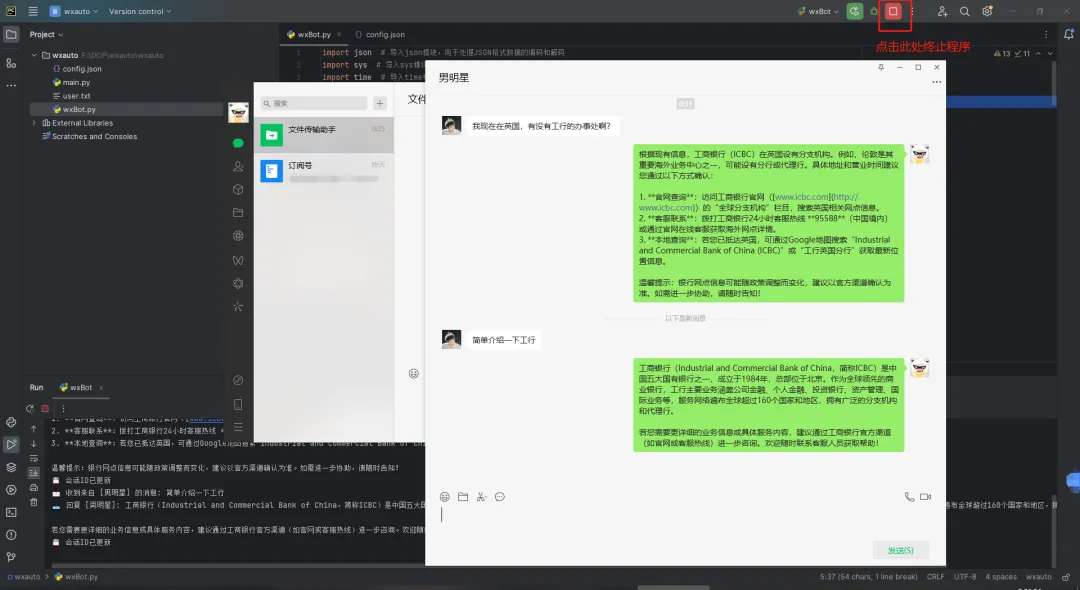Screen dimensions: 1080x590
Task: Open the Run tool window icon
Action: [x=11, y=444]
